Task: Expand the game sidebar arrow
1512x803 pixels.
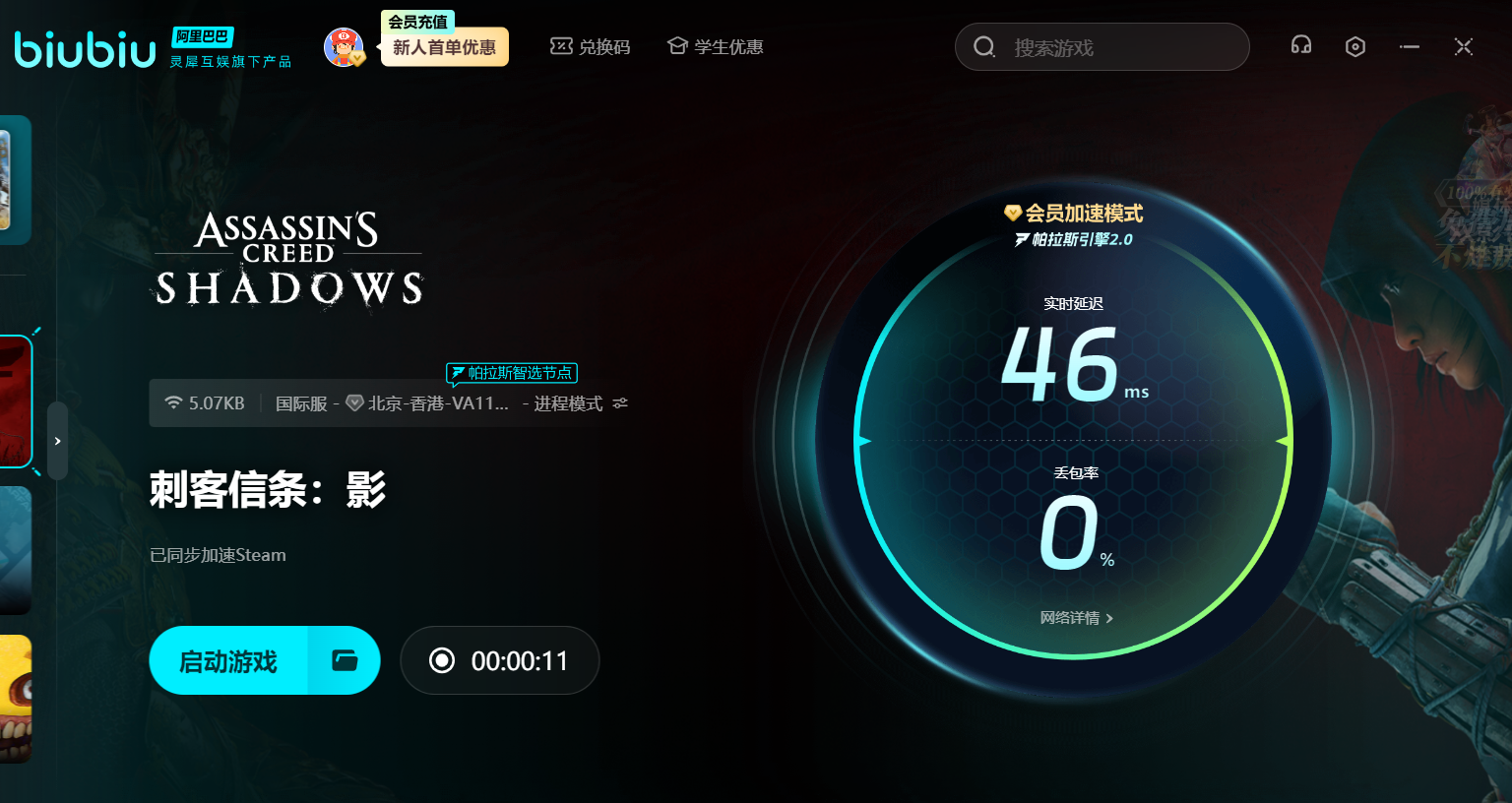Action: 58,441
